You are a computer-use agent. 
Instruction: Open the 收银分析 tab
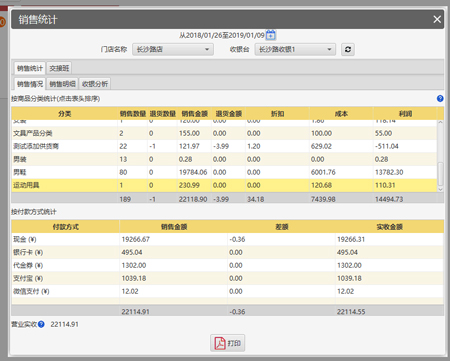click(95, 84)
